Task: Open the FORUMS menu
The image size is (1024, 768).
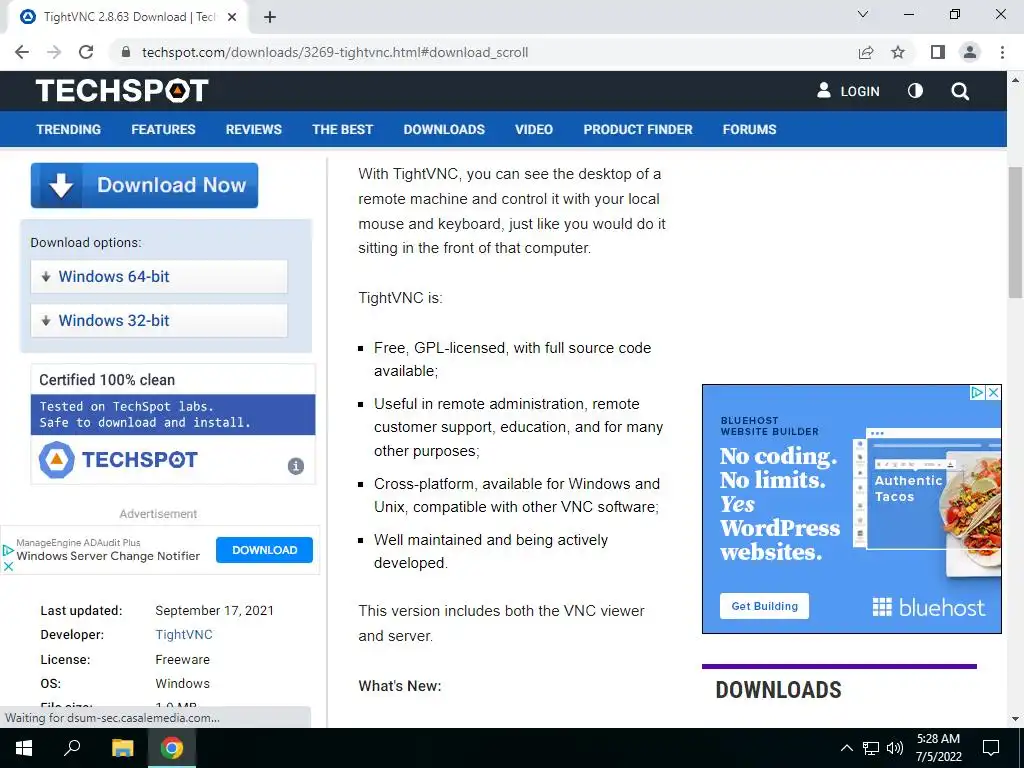Action: click(x=750, y=129)
